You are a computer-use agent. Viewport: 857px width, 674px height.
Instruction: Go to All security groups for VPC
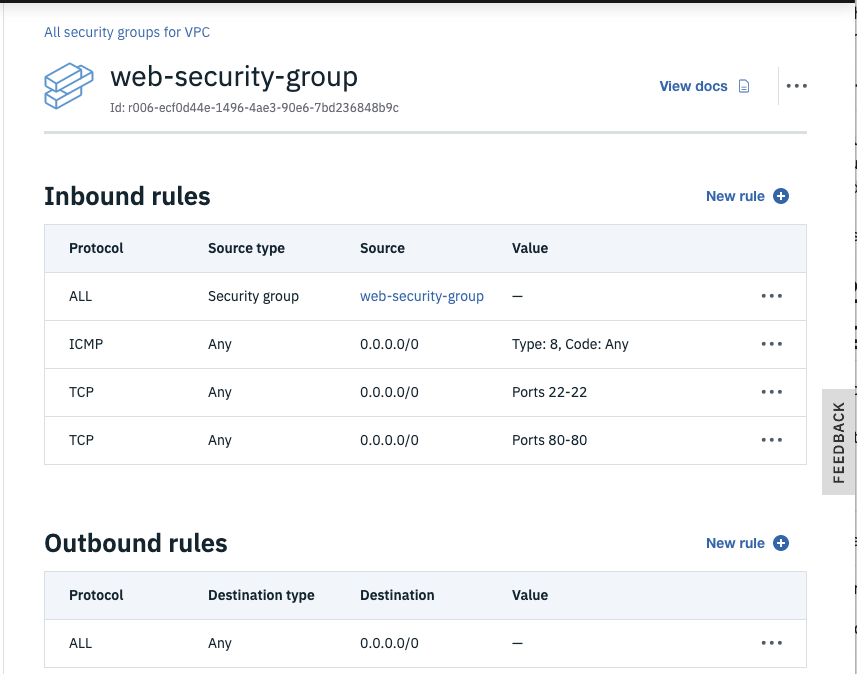127,32
